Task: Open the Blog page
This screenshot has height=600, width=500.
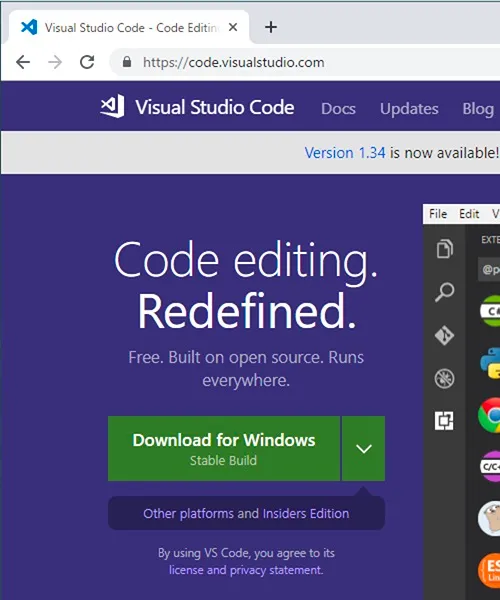Action: pos(478,109)
